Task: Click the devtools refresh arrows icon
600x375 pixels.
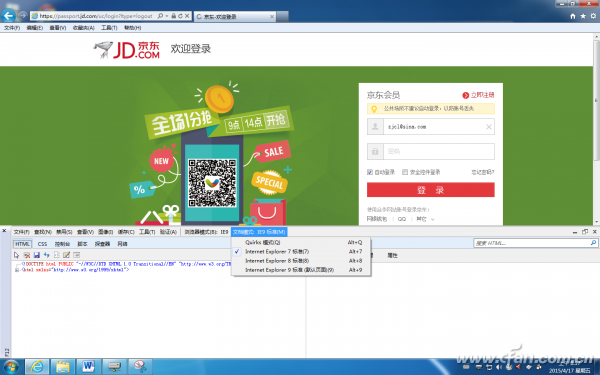Action: pos(47,255)
